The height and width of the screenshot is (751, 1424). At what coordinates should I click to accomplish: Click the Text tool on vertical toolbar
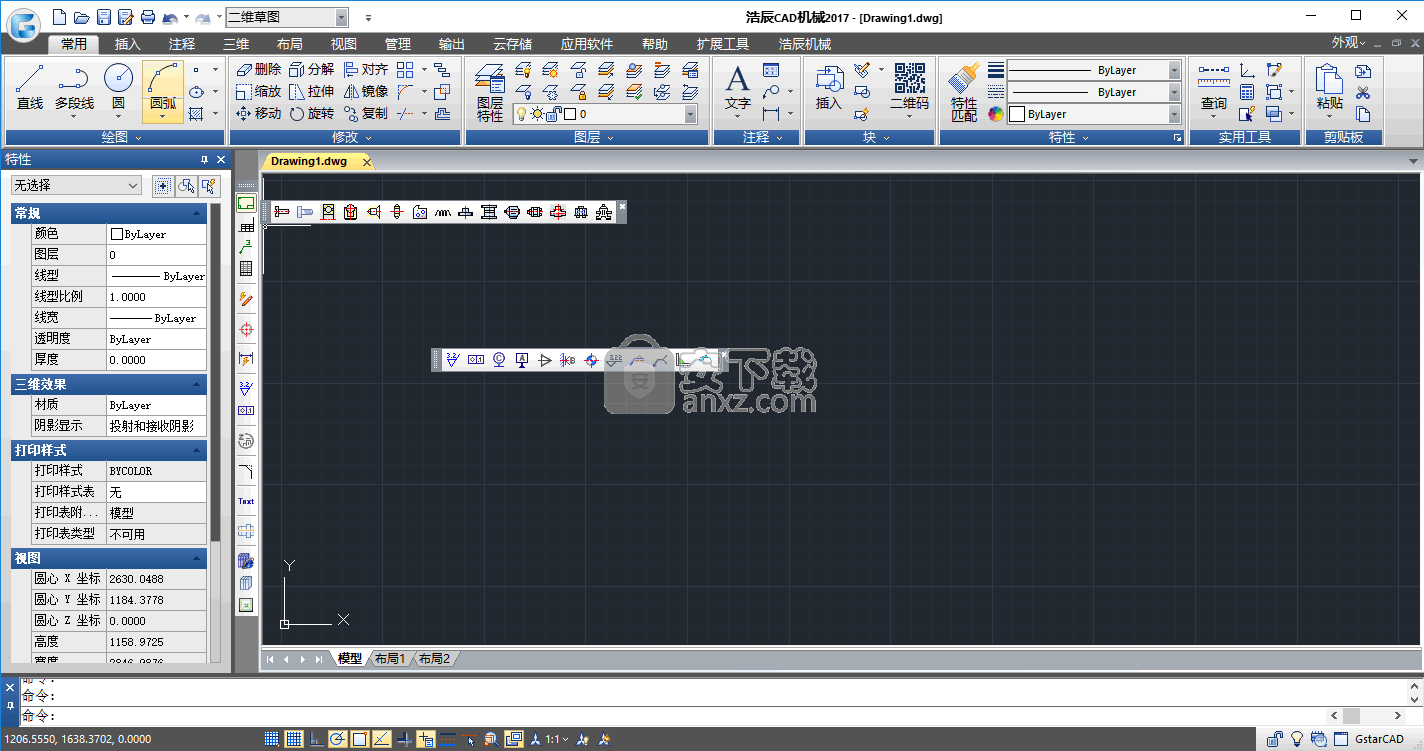[x=246, y=501]
